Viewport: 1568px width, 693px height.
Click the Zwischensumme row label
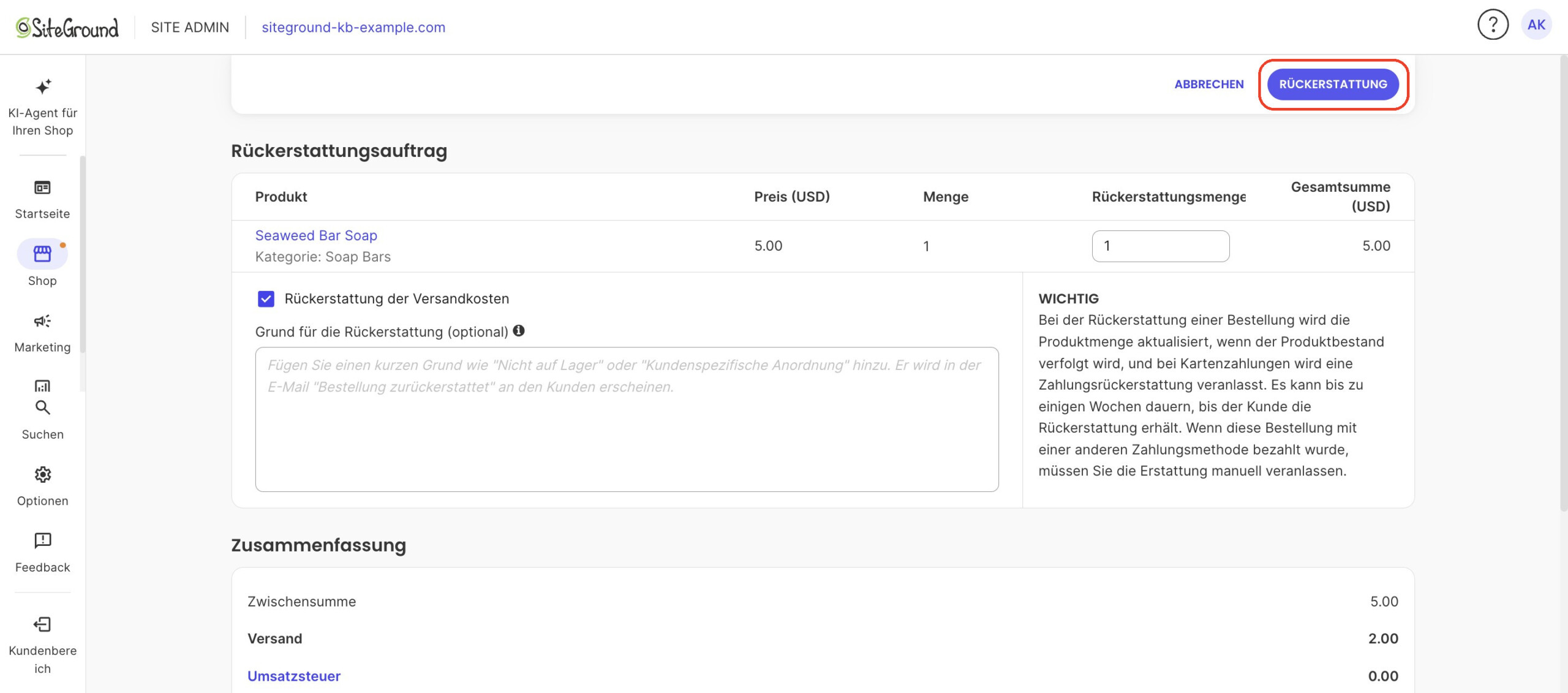tap(301, 602)
